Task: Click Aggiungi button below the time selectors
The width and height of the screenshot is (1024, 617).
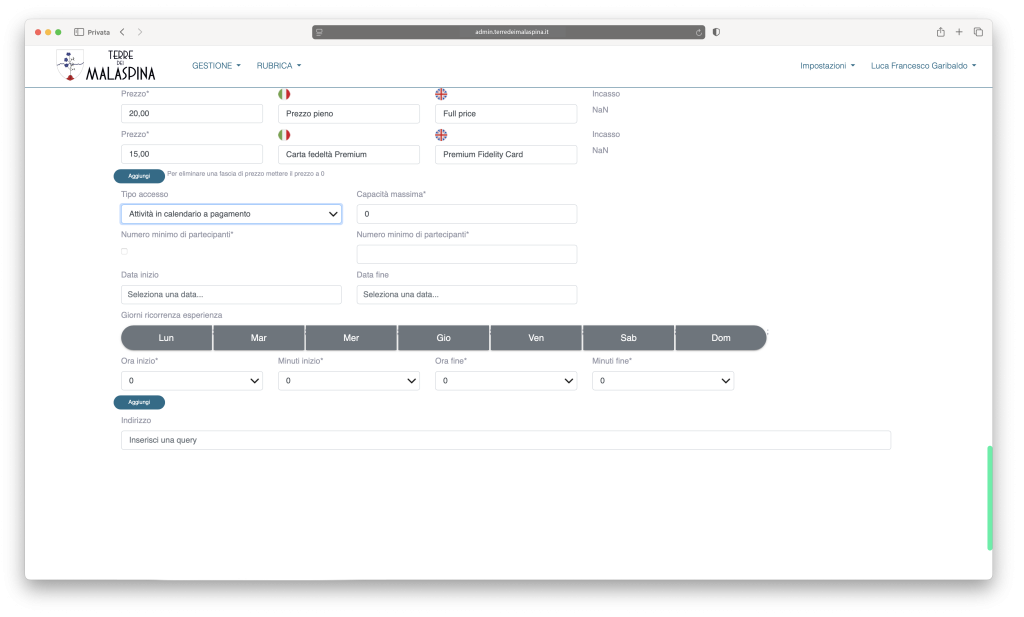Action: pos(139,402)
